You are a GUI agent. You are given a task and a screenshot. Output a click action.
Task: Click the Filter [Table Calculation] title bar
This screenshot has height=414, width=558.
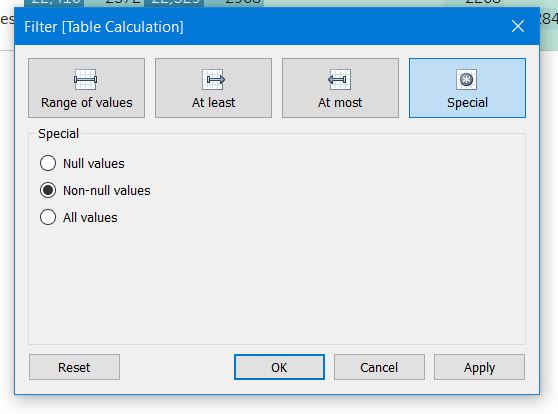pyautogui.click(x=277, y=26)
